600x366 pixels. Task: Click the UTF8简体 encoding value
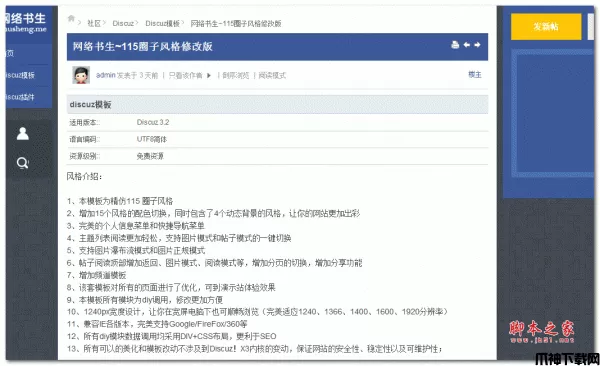tap(152, 139)
